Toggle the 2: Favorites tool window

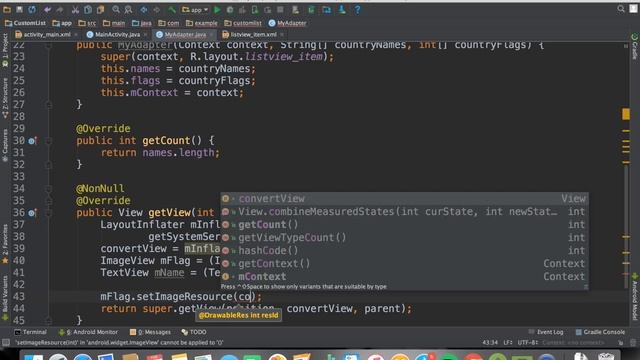click(5, 243)
